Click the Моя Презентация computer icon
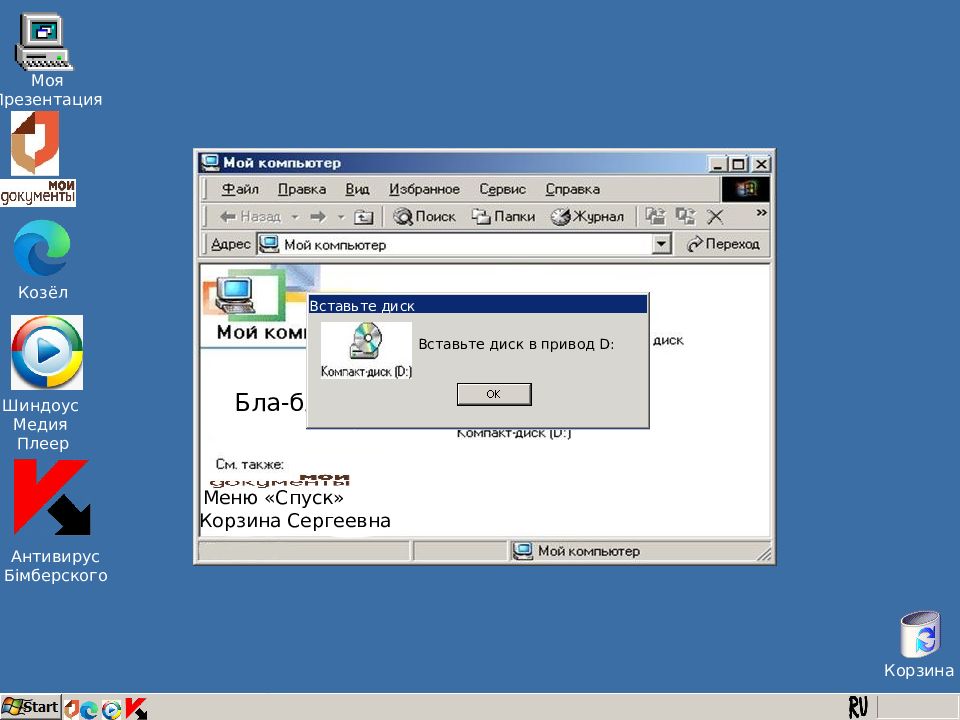The image size is (960, 720). click(x=44, y=42)
